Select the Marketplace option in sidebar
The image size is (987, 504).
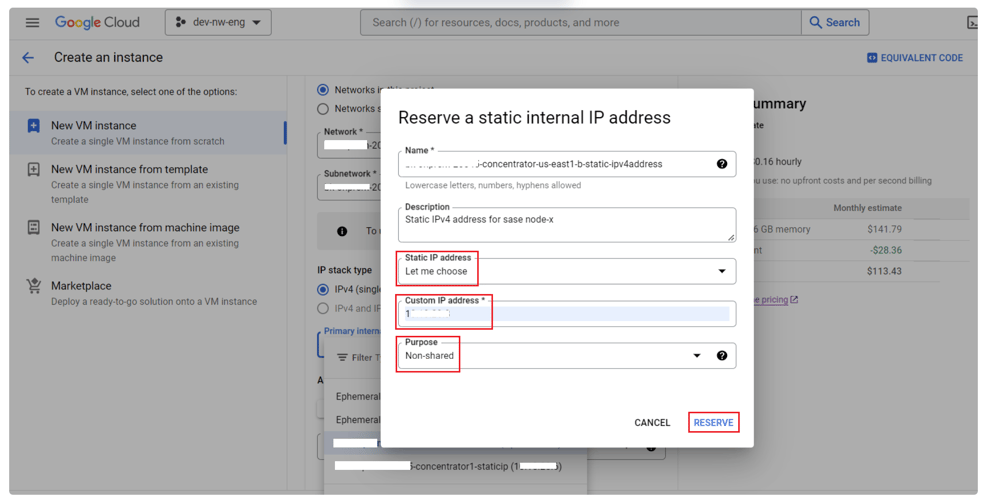pyautogui.click(x=81, y=286)
